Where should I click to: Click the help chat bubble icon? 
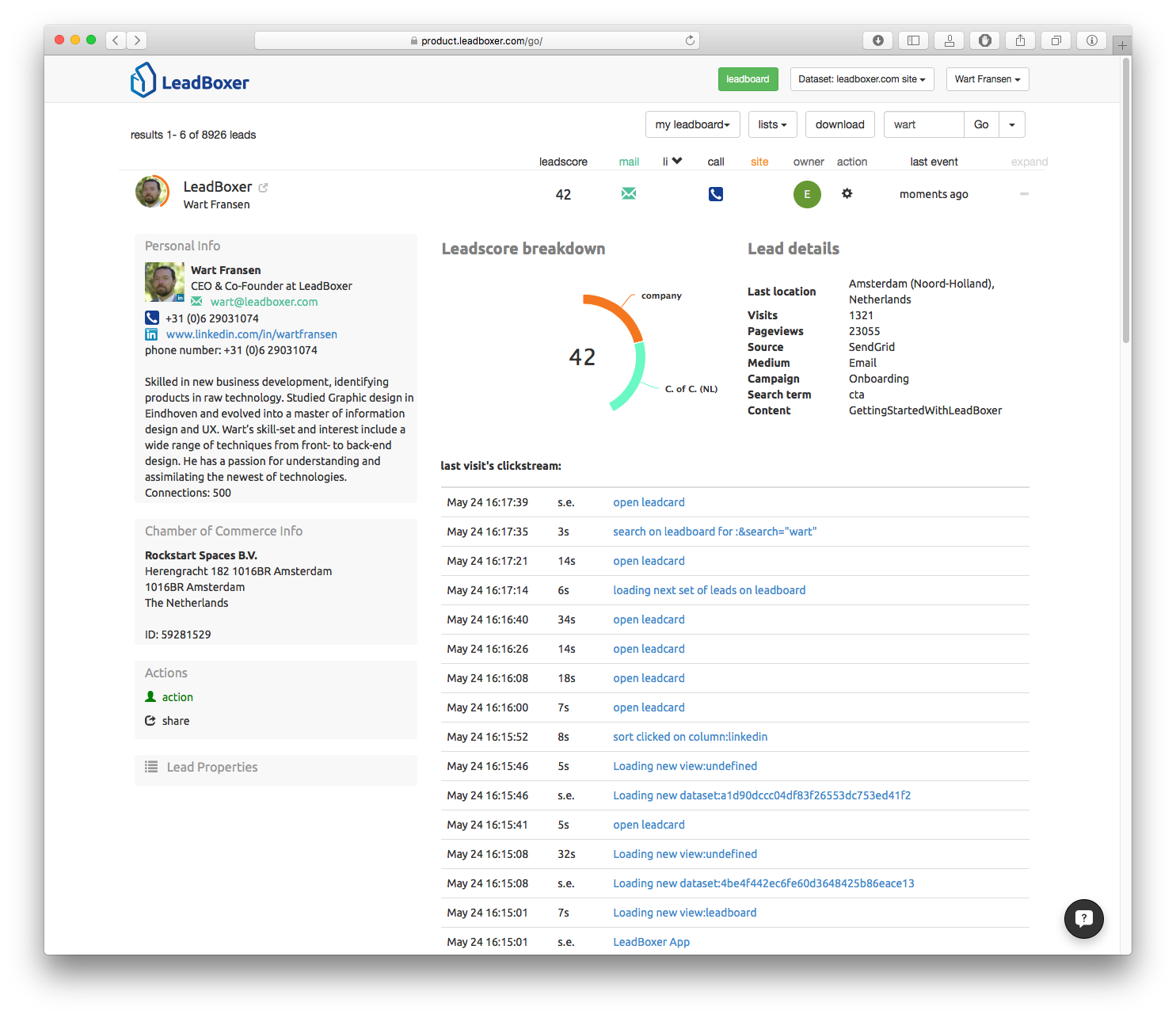click(1083, 919)
